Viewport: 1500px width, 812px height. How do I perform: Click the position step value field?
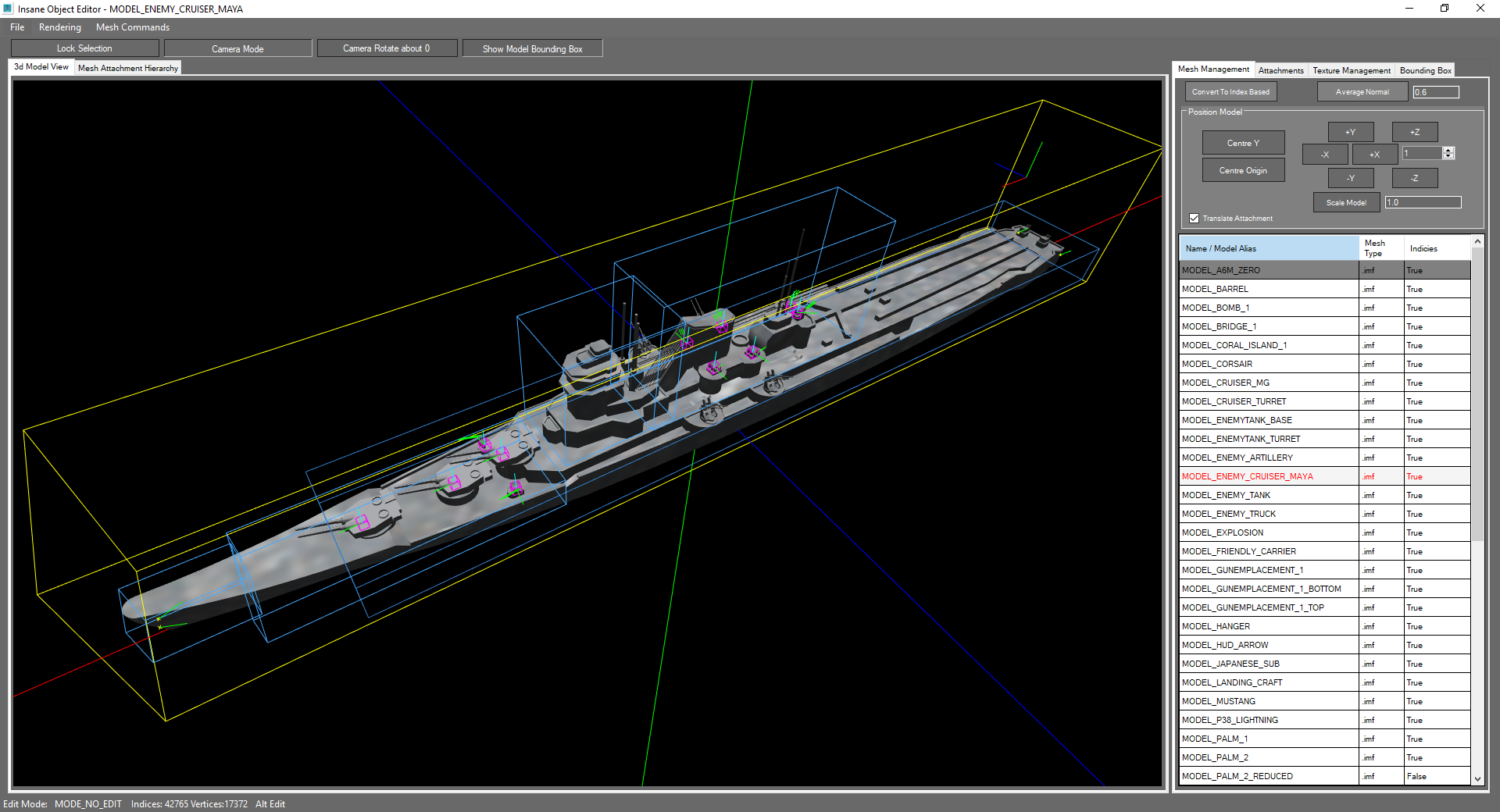coord(1422,153)
